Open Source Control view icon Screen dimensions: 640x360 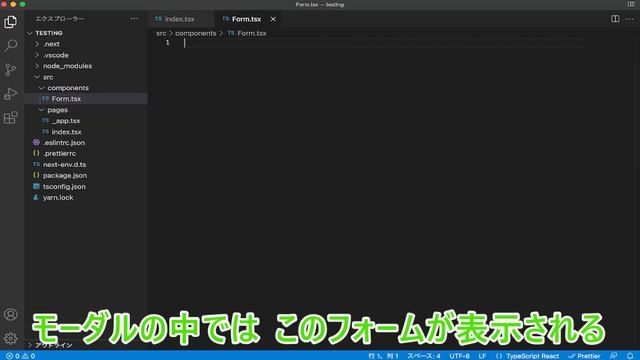pyautogui.click(x=11, y=70)
